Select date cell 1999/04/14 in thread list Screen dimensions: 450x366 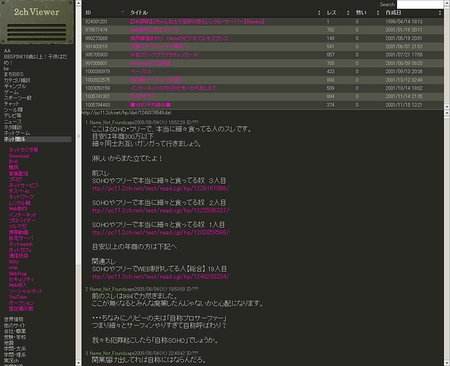coord(404,21)
